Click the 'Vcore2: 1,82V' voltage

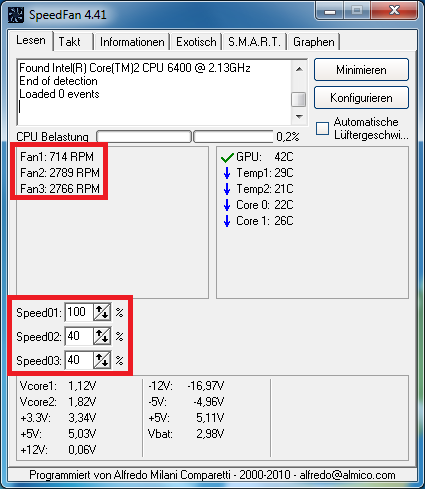point(58,402)
